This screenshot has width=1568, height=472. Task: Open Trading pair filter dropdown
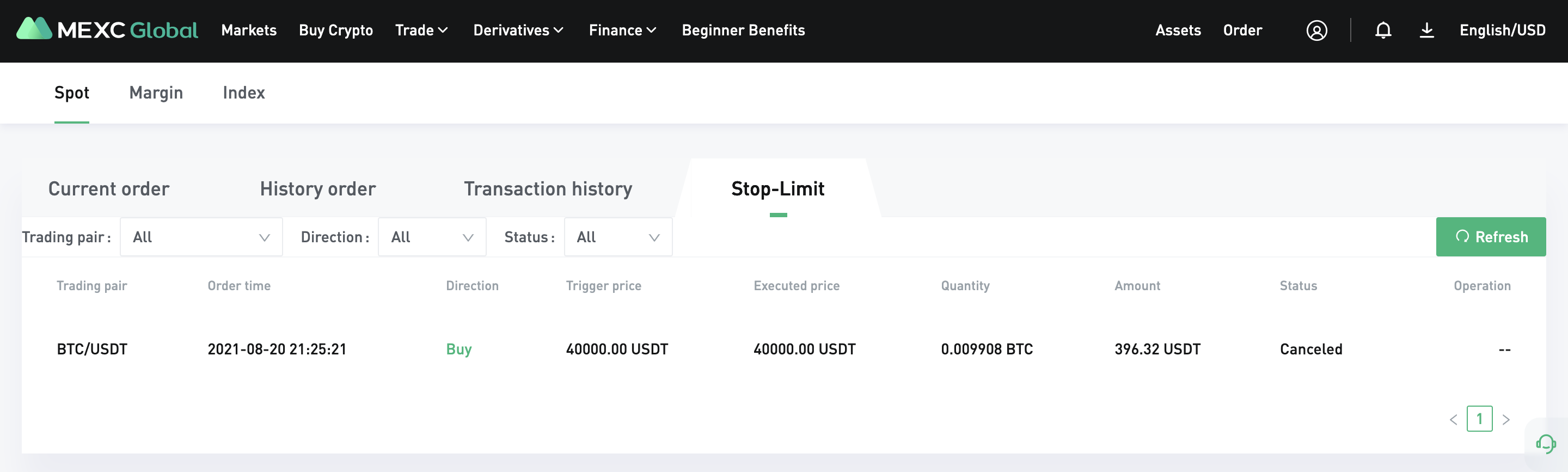tap(201, 237)
